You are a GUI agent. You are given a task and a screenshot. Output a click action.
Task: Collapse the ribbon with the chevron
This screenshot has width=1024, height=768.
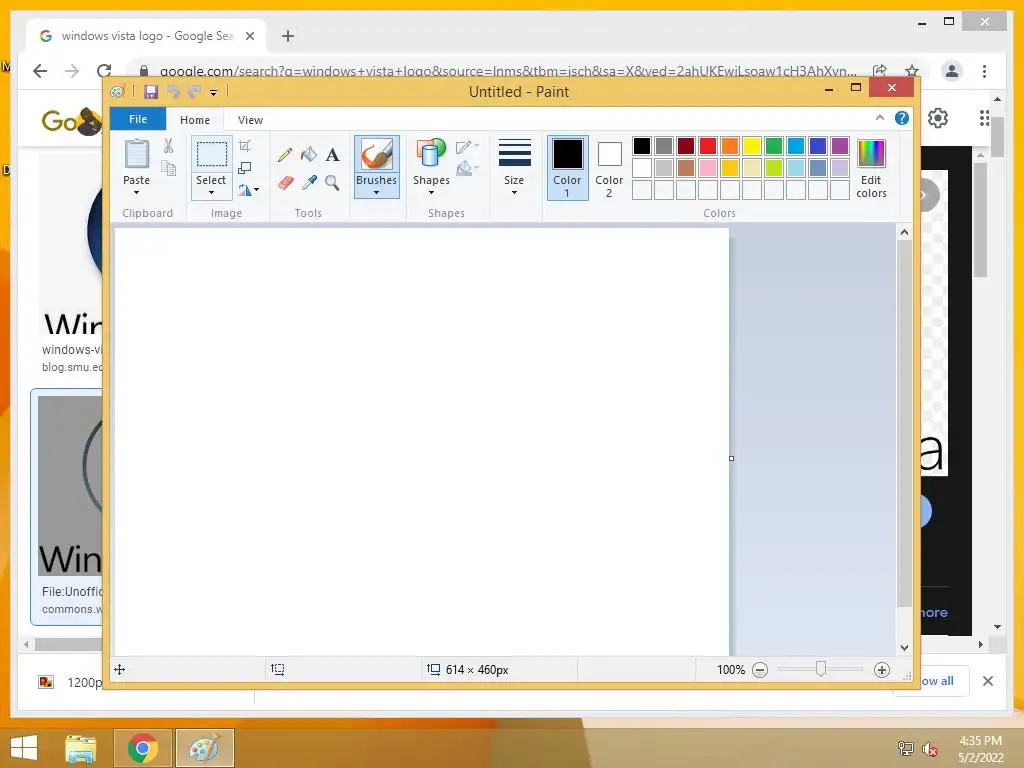(x=880, y=118)
